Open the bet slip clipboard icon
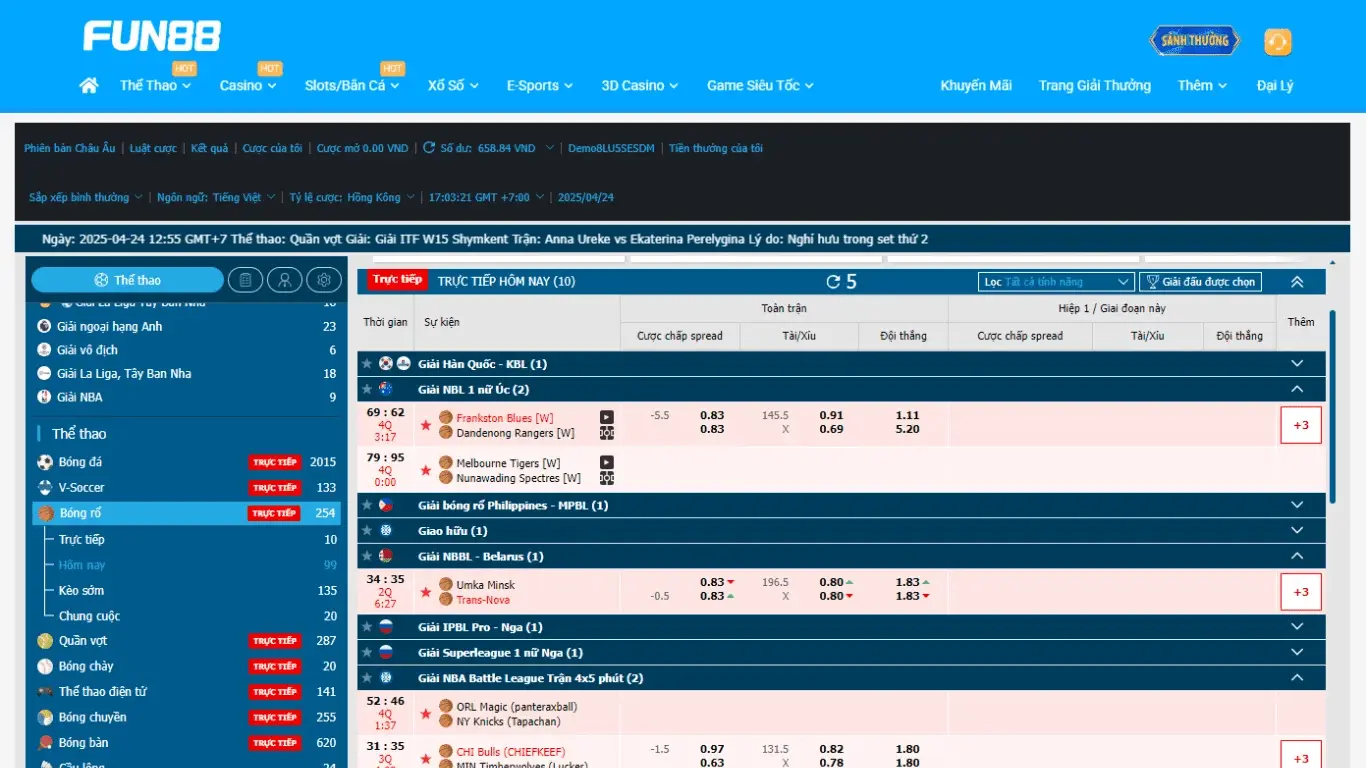Image resolution: width=1366 pixels, height=768 pixels. (245, 280)
